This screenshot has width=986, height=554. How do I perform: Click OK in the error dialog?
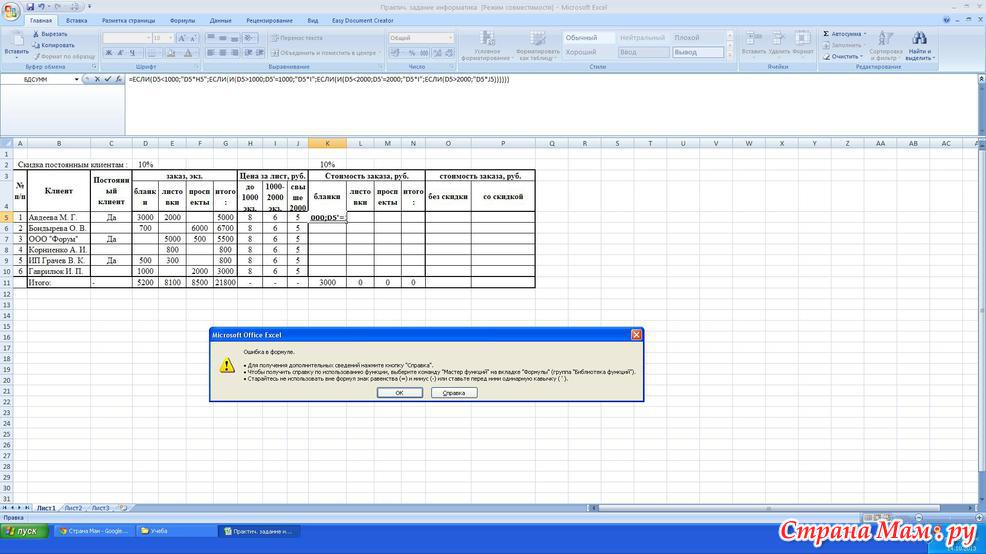coord(399,393)
